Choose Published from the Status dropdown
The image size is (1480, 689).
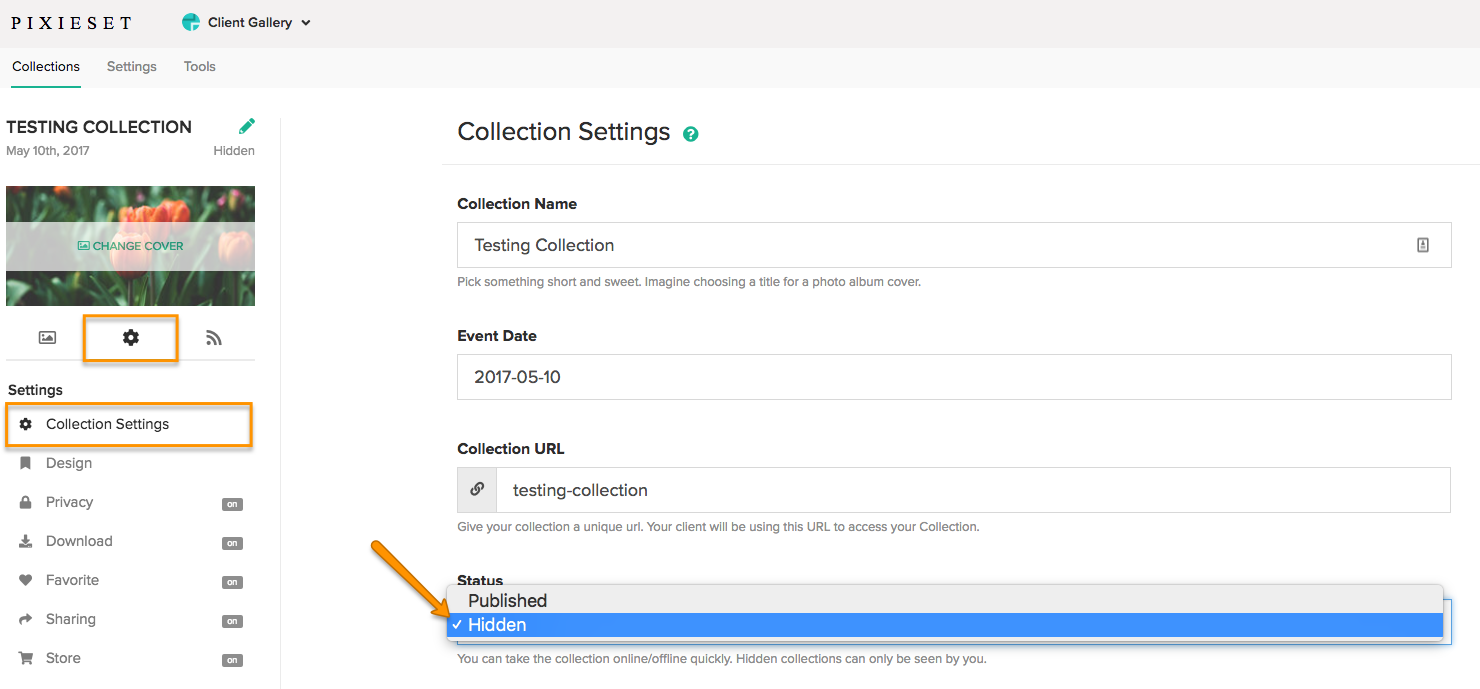945,600
